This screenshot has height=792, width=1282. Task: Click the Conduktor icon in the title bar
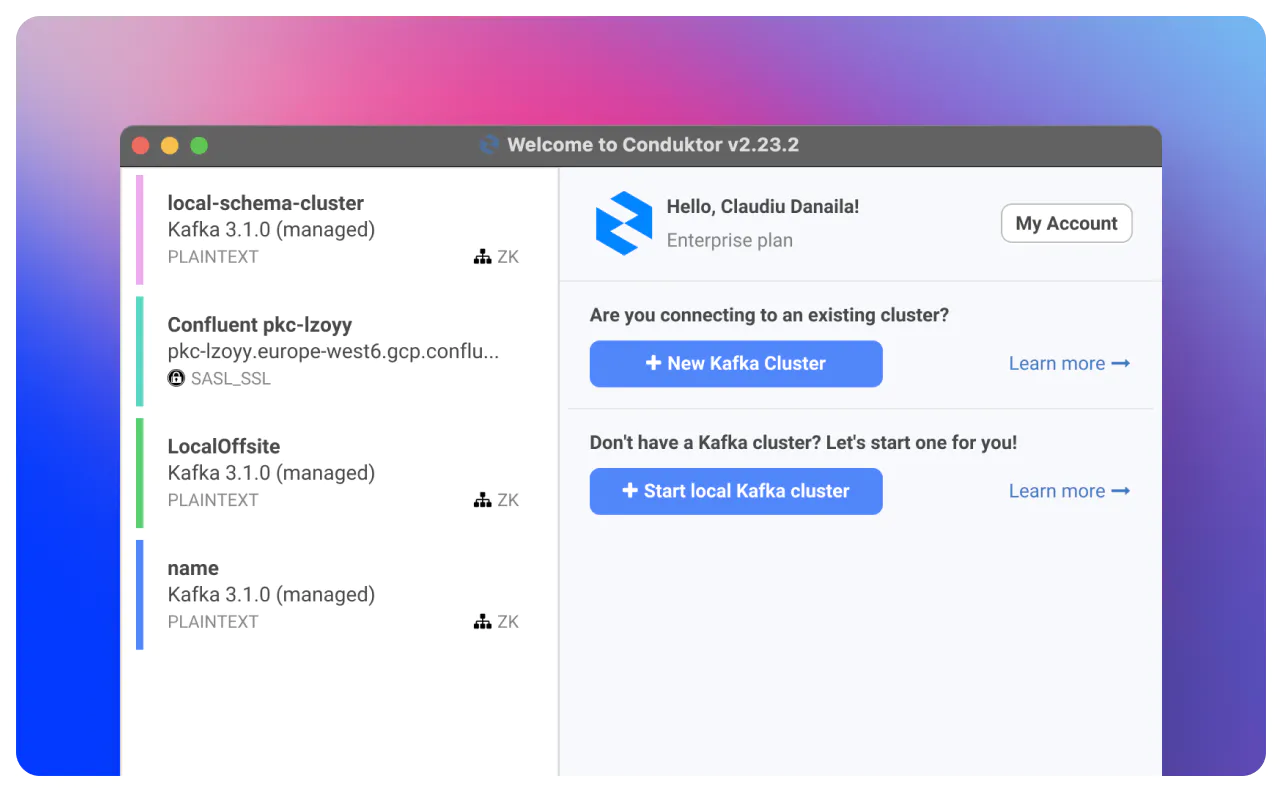pos(489,145)
